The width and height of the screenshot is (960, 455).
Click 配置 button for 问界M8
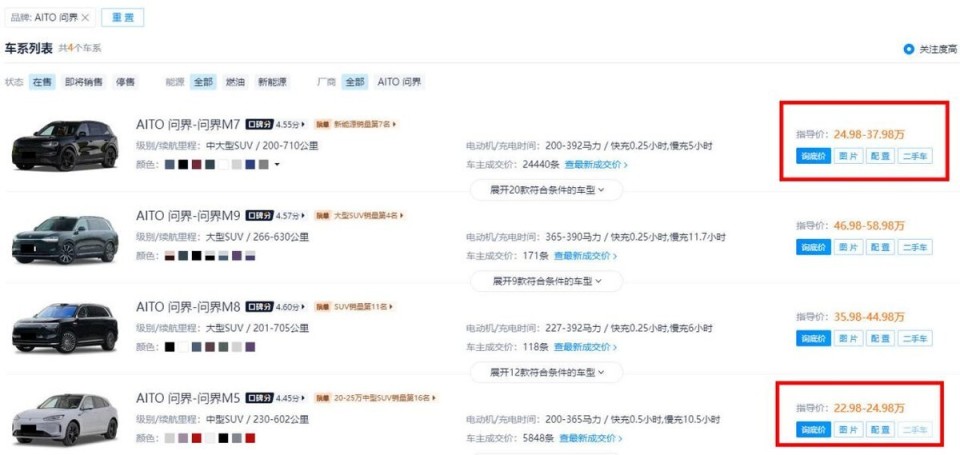(x=880, y=338)
